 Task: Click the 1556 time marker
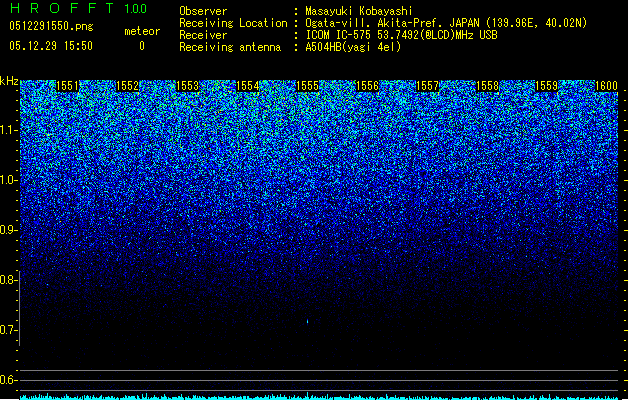tap(367, 86)
